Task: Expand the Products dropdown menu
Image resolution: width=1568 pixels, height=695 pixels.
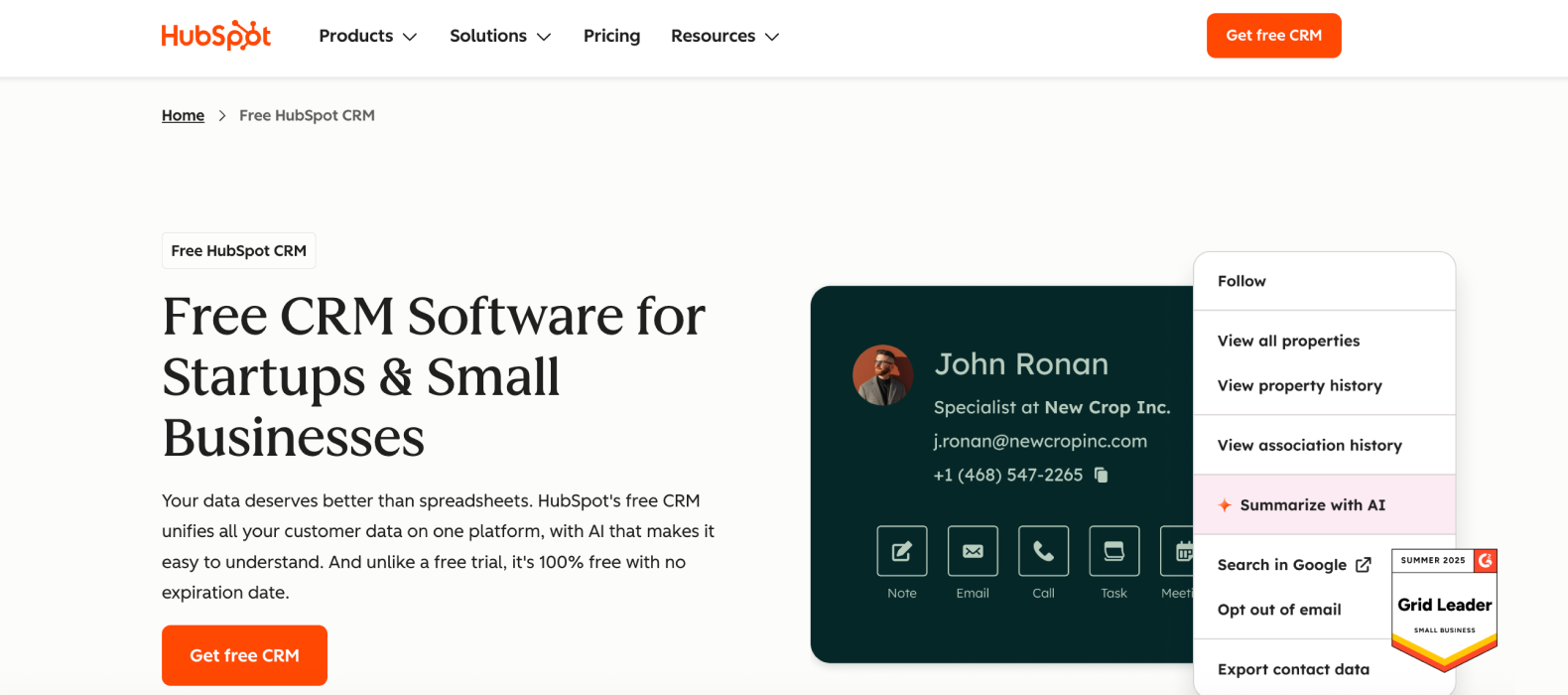Action: point(367,36)
